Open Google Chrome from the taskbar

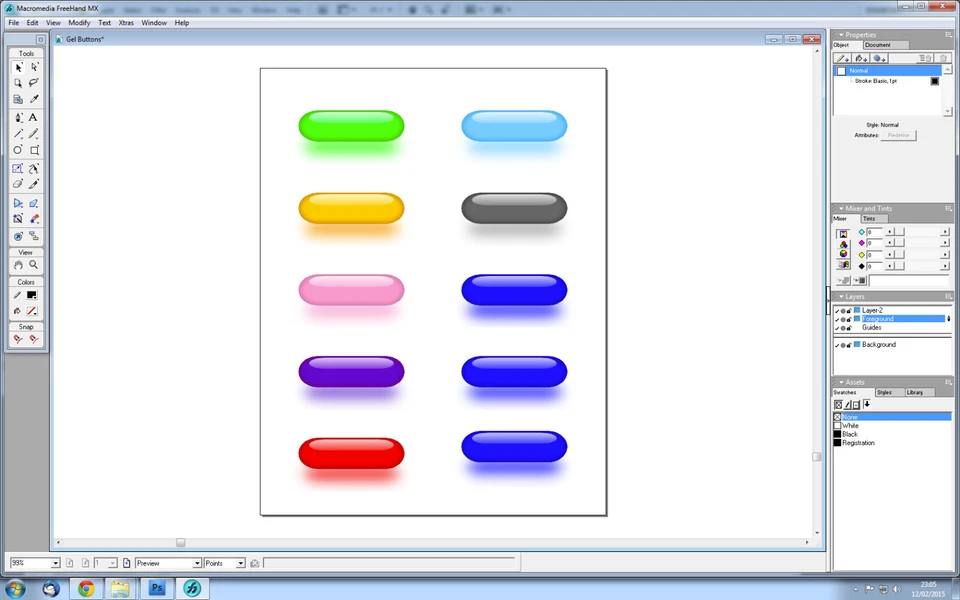86,589
